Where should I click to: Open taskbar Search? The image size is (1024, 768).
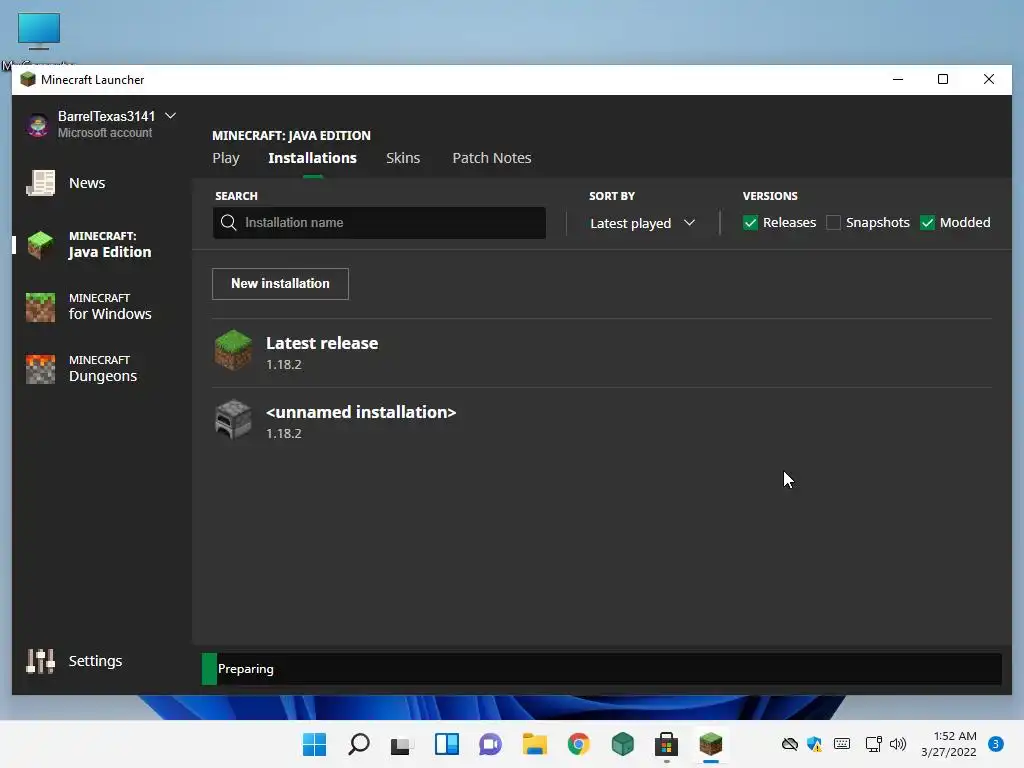(359, 744)
